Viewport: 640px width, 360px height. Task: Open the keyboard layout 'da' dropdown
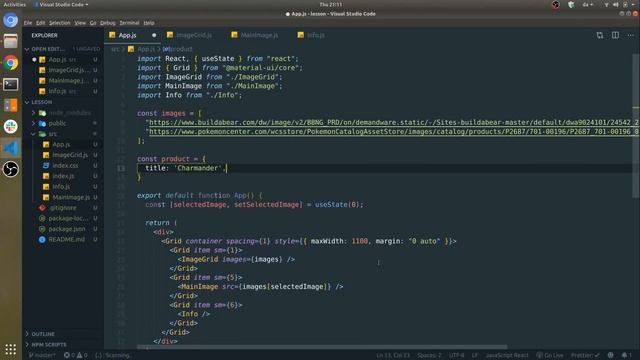pos(588,4)
